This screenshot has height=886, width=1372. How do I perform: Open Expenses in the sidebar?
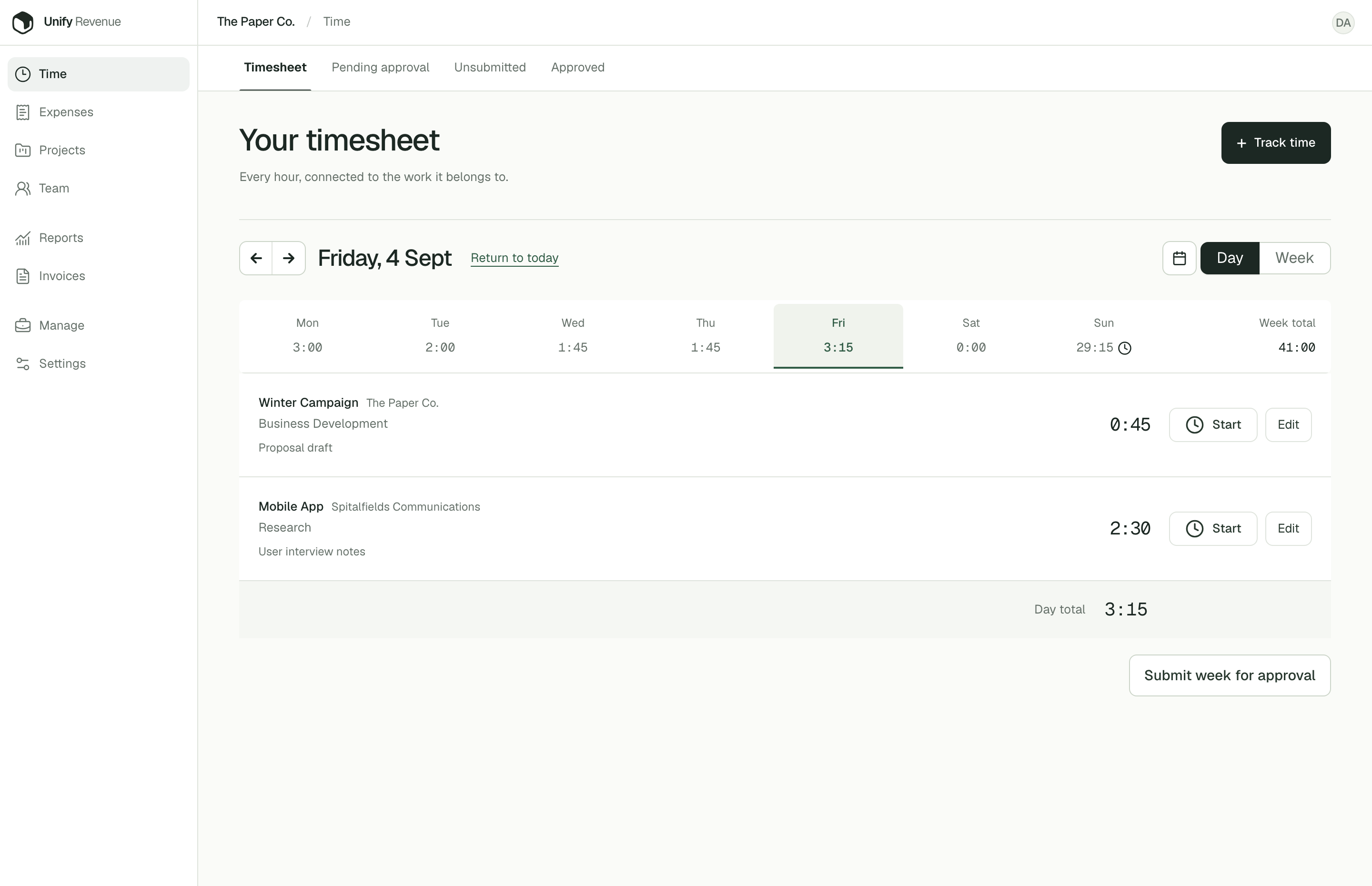coord(98,112)
